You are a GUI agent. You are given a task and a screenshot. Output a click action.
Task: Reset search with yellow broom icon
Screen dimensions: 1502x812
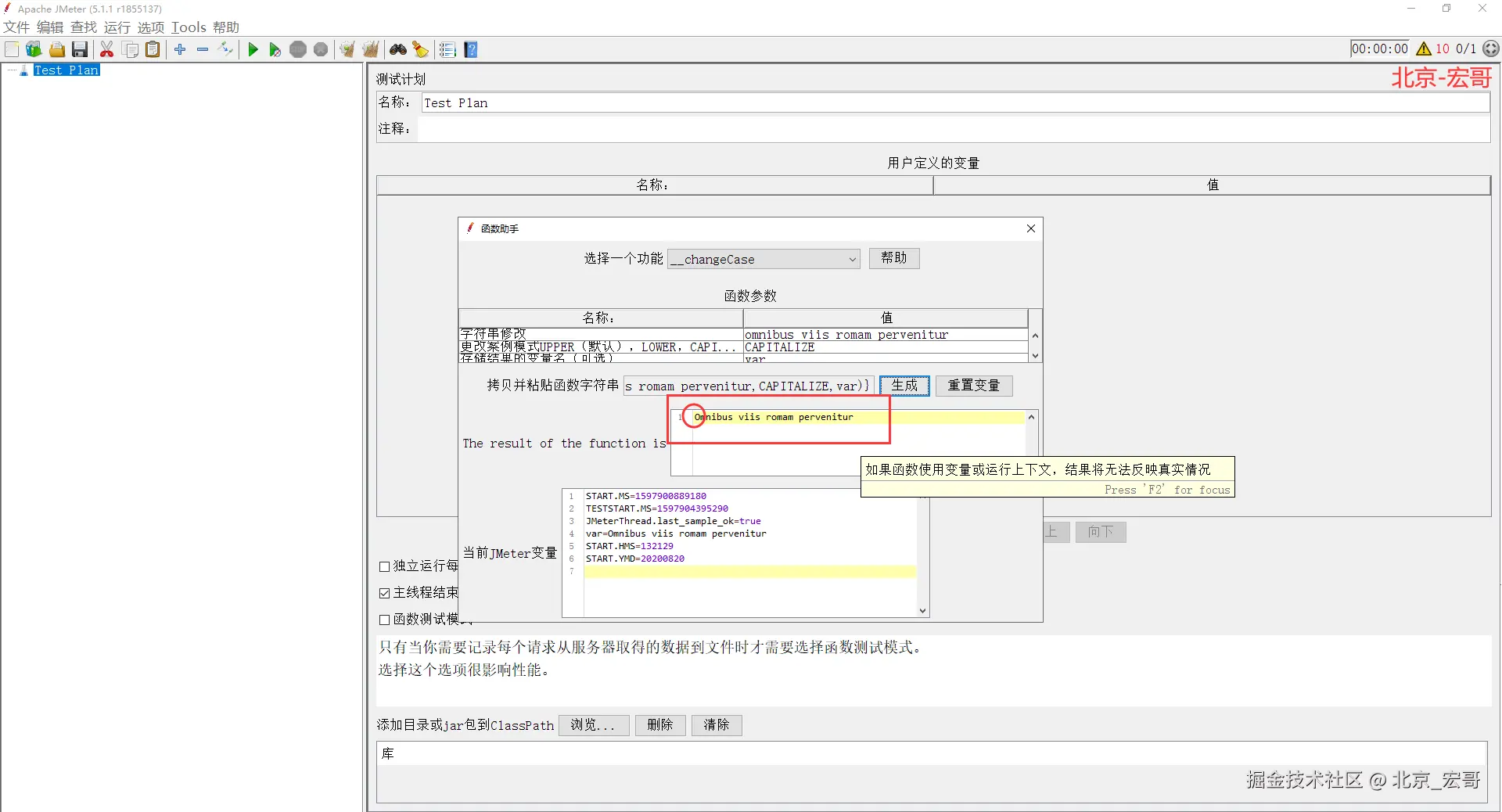421,49
